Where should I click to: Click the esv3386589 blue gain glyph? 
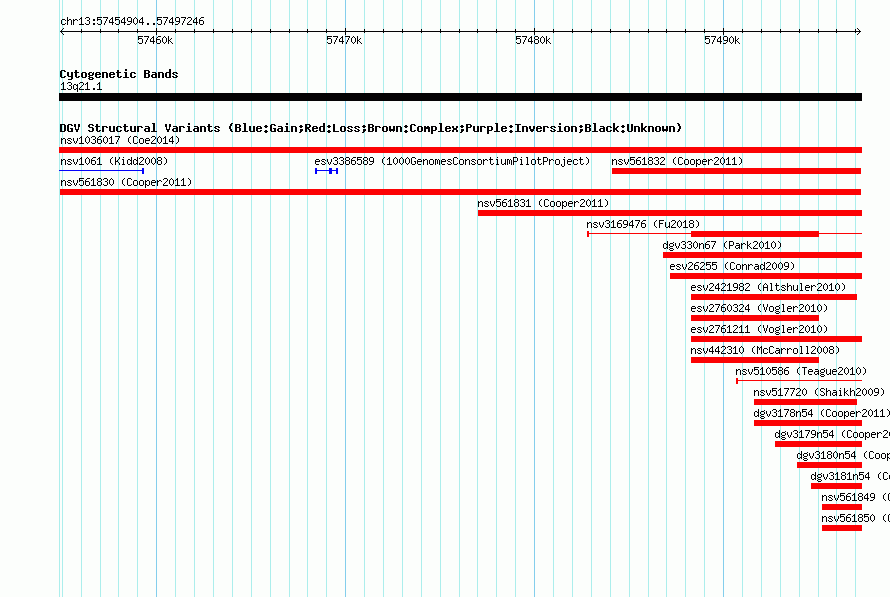pyautogui.click(x=326, y=171)
